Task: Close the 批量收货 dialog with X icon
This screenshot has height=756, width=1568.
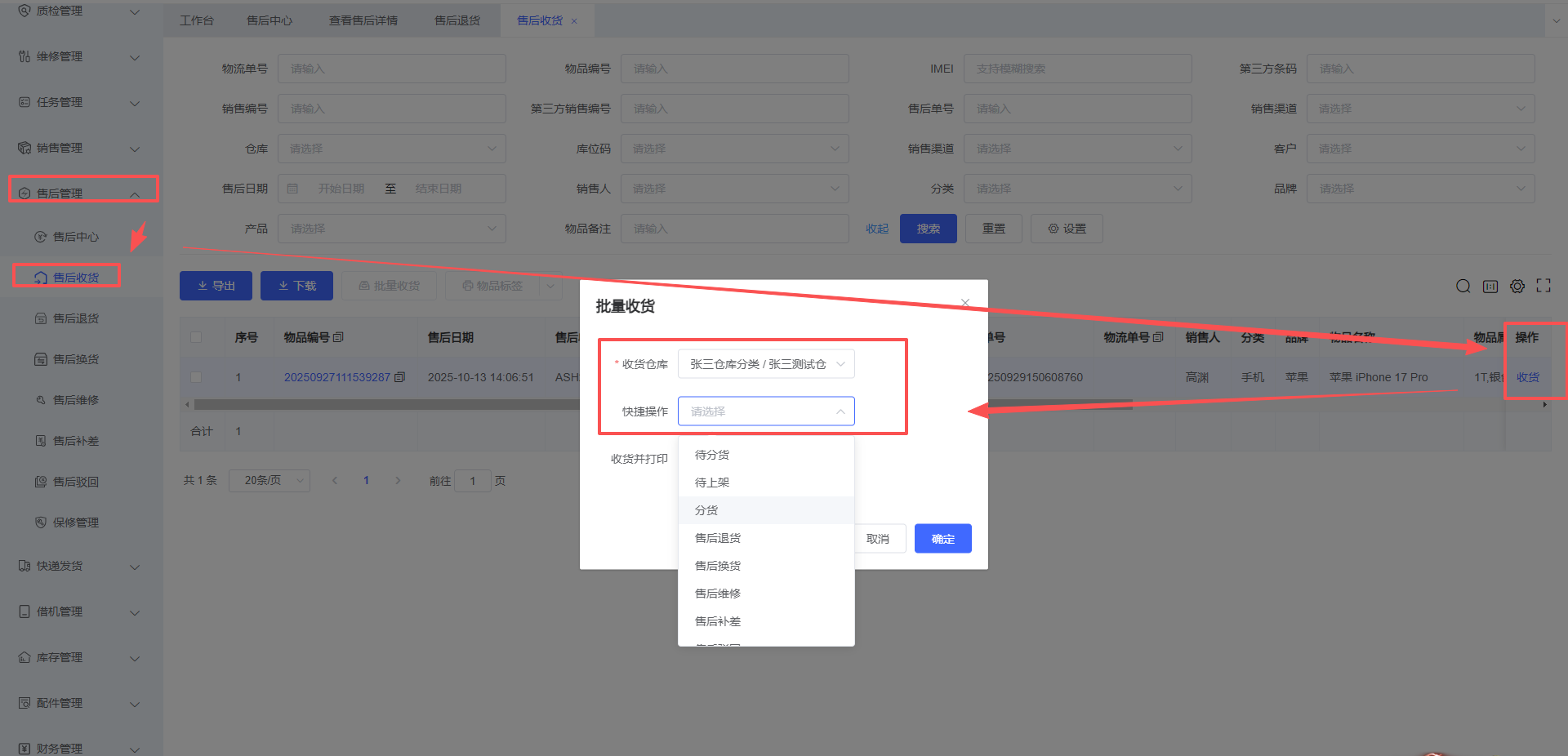Action: click(965, 303)
